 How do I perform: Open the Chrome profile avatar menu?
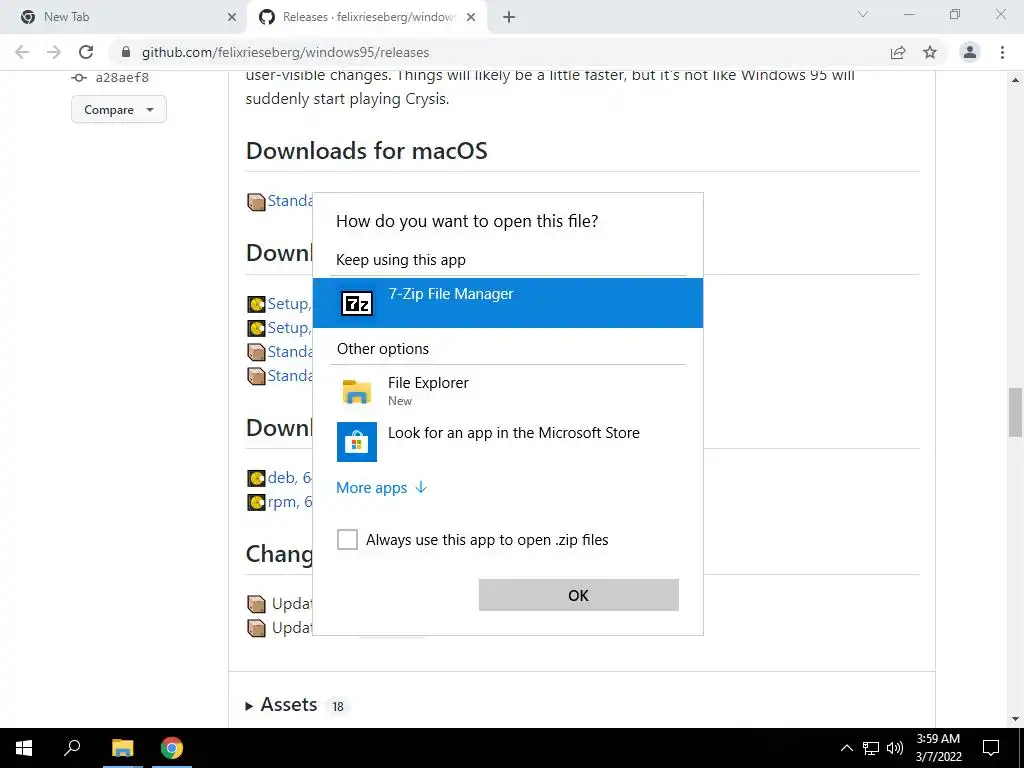click(x=970, y=52)
